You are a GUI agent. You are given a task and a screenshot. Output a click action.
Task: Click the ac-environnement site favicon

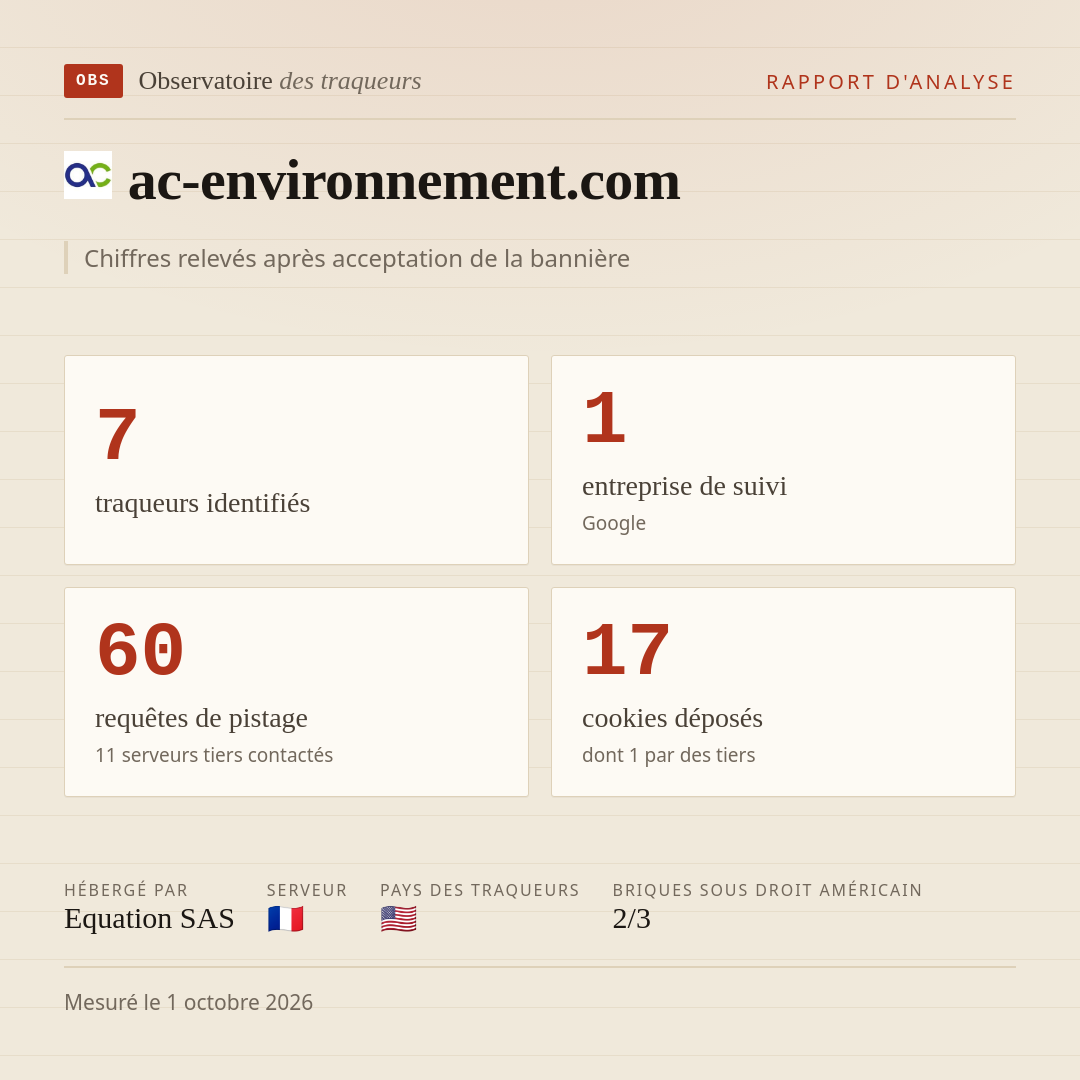pyautogui.click(x=88, y=175)
